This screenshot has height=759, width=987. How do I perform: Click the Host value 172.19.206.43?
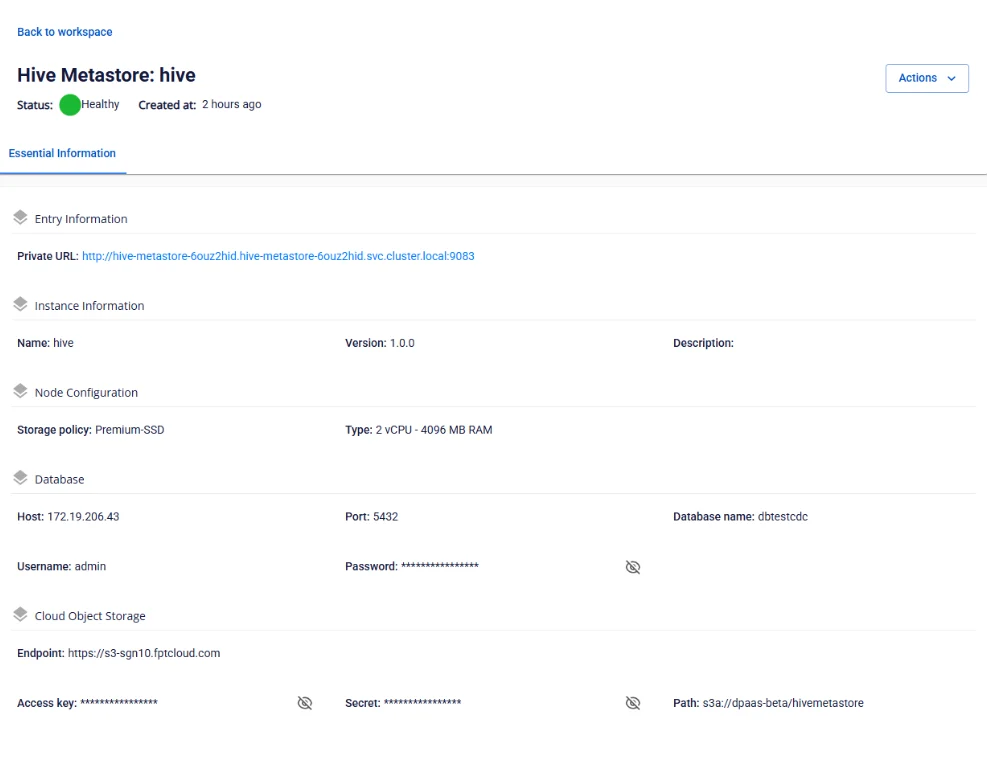[83, 517]
